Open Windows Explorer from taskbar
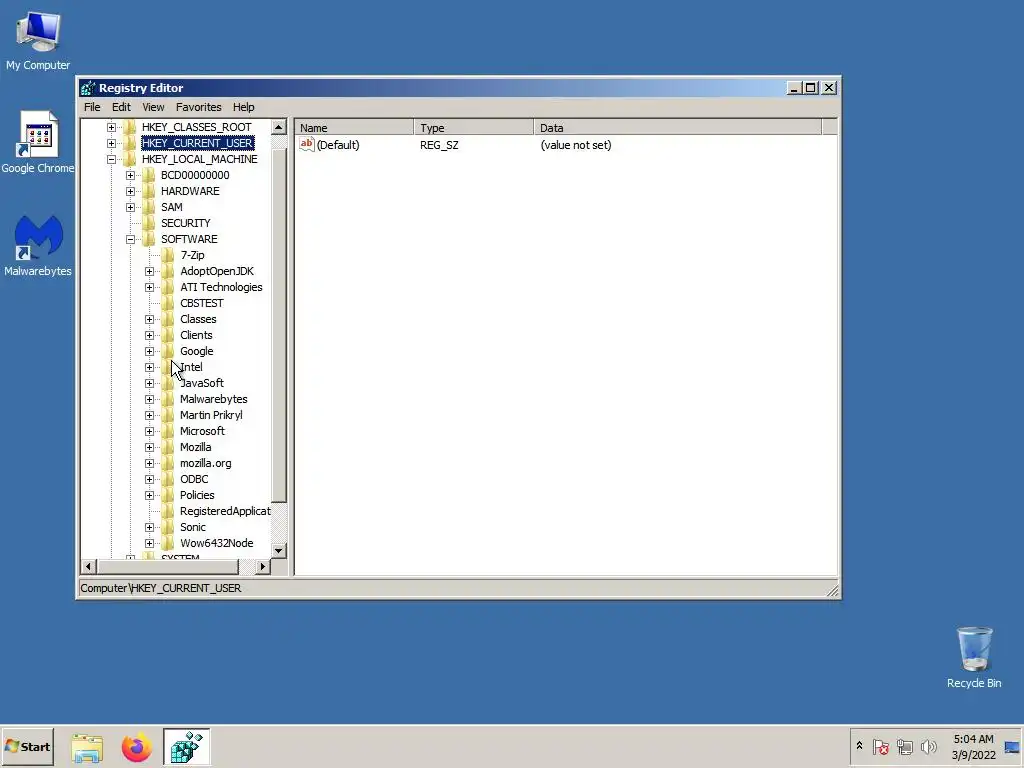Screen dimensions: 1024x768 coord(87,747)
